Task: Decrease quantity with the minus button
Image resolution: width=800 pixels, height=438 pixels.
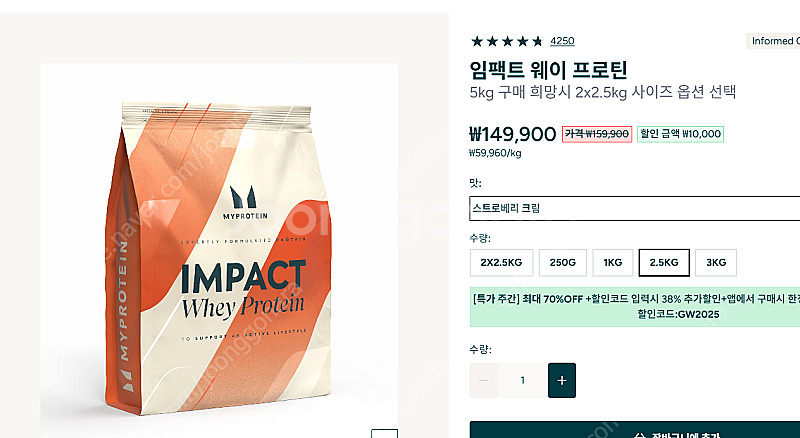Action: pos(484,380)
